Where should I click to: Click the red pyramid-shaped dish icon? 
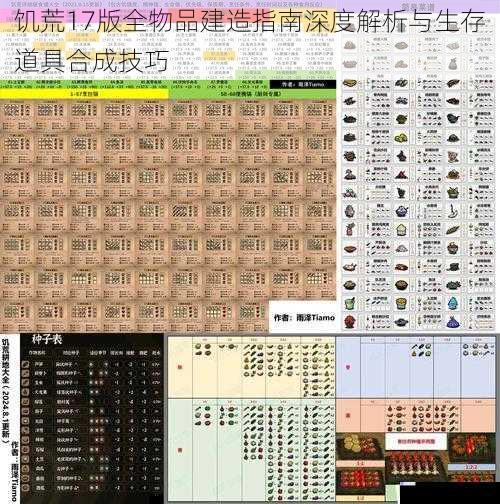(x=401, y=174)
